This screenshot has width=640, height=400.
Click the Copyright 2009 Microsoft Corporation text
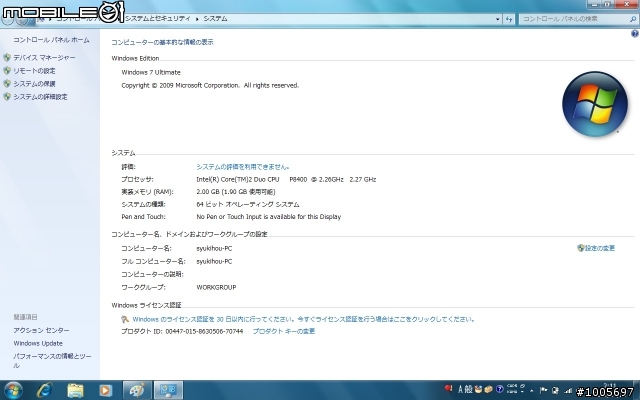(210, 85)
